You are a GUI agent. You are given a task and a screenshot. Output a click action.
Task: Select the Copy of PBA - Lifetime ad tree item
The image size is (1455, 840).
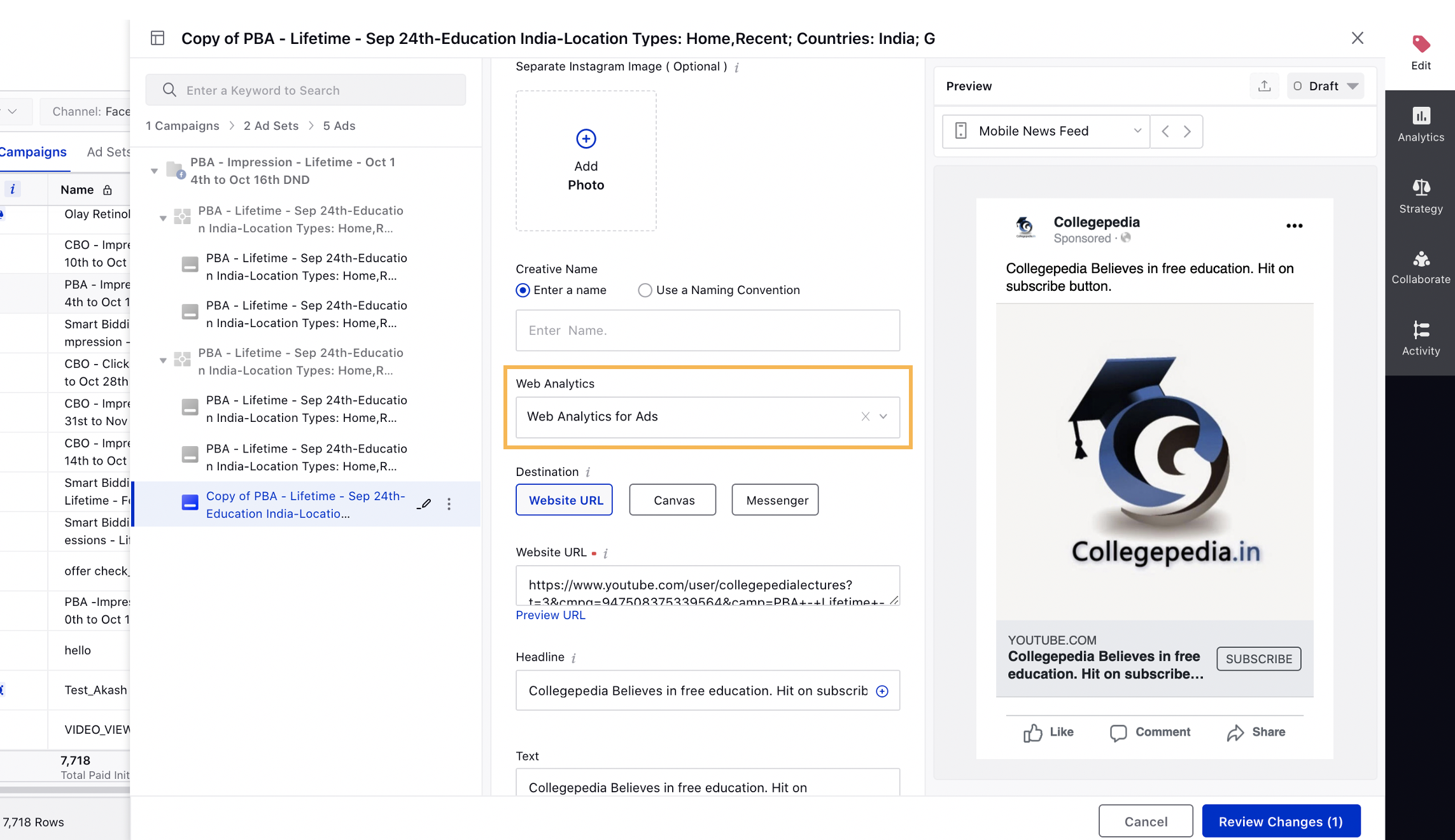pos(306,505)
